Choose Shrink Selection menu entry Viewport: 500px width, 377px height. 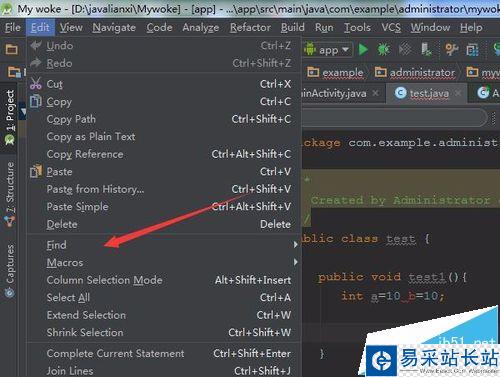(x=164, y=332)
